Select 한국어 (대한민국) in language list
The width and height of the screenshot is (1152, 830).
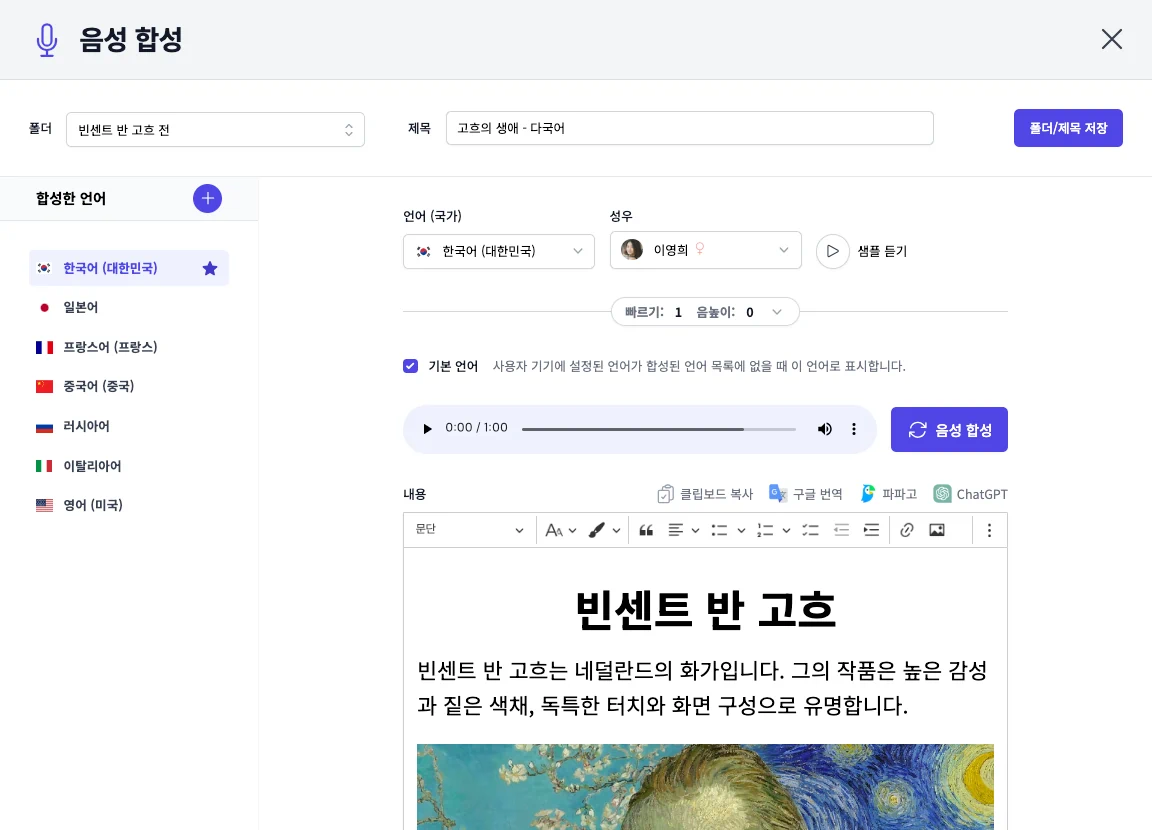(129, 268)
